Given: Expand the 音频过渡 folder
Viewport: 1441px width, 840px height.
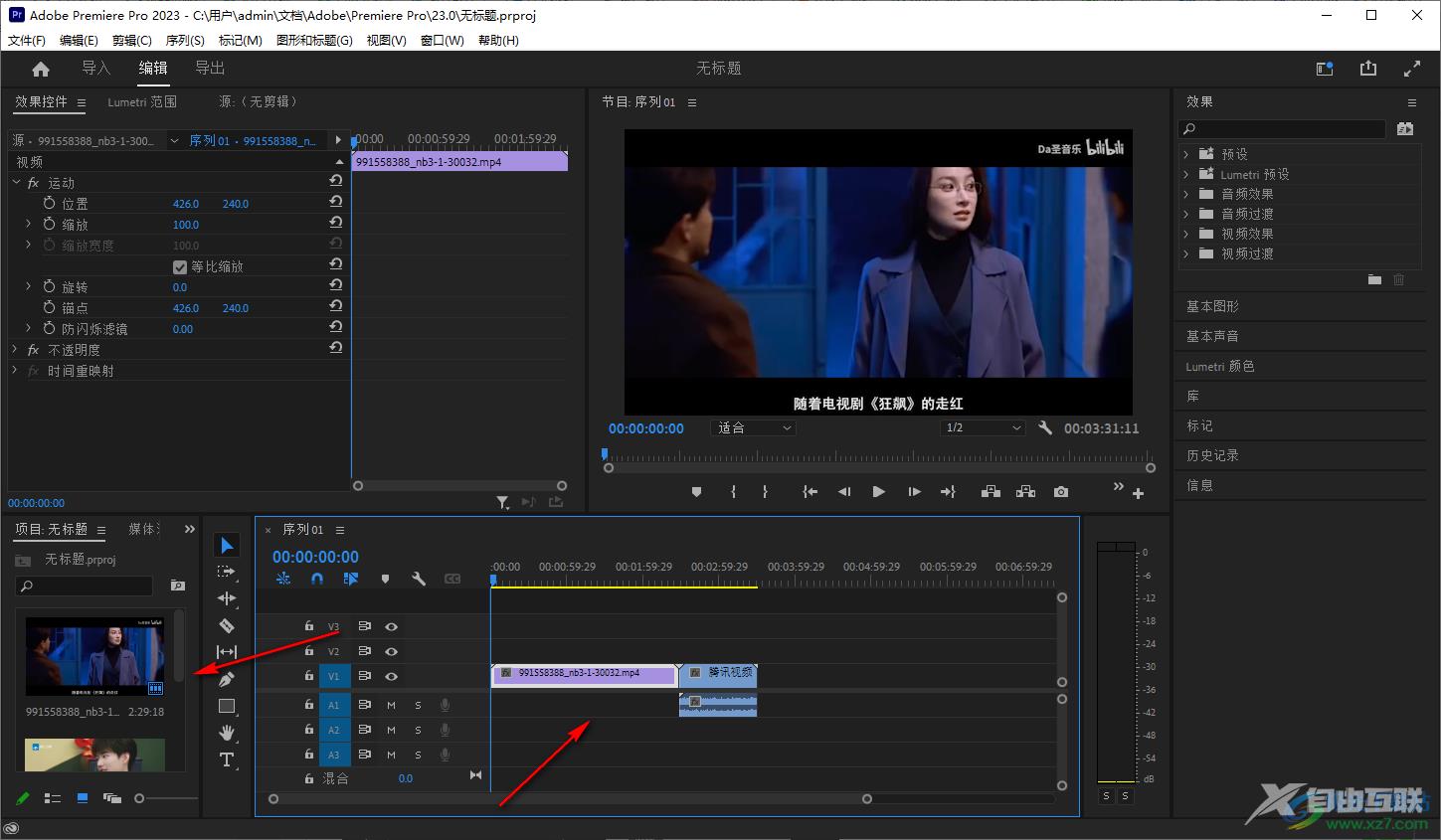Looking at the screenshot, I should pyautogui.click(x=1186, y=214).
